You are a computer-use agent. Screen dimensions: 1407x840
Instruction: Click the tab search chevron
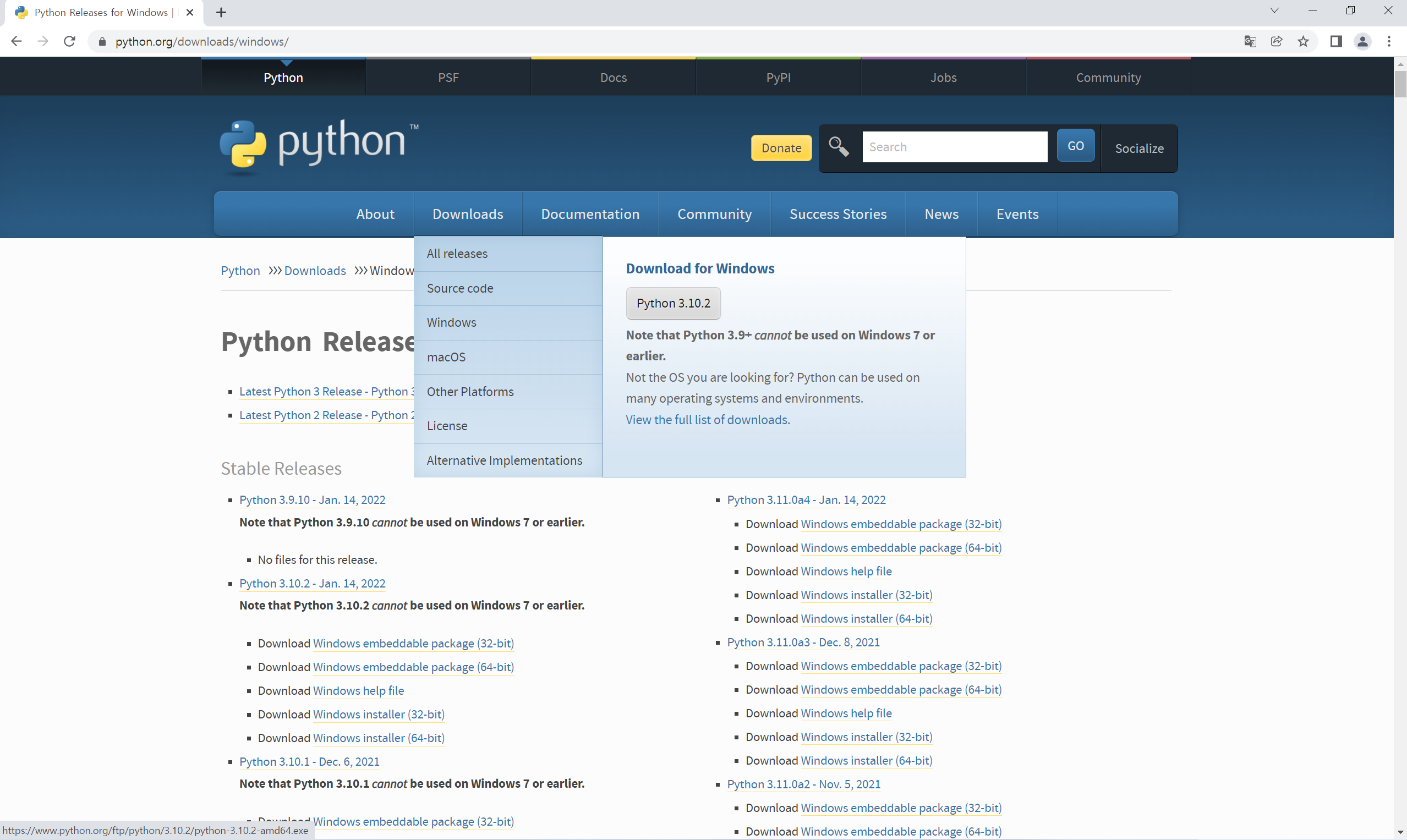coord(1274,10)
